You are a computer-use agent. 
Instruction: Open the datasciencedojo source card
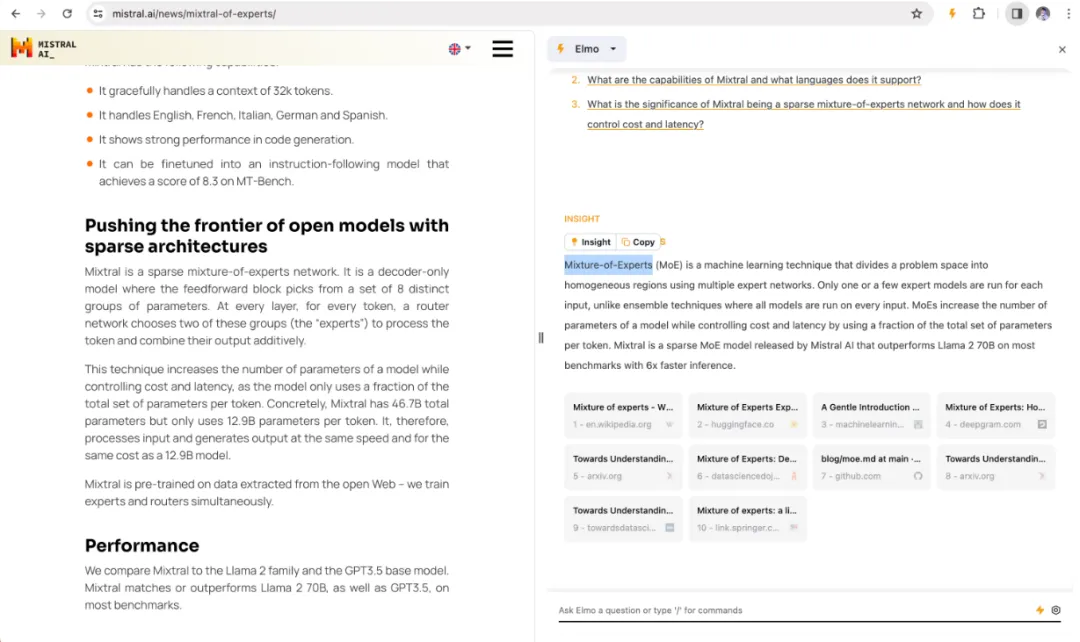747,467
